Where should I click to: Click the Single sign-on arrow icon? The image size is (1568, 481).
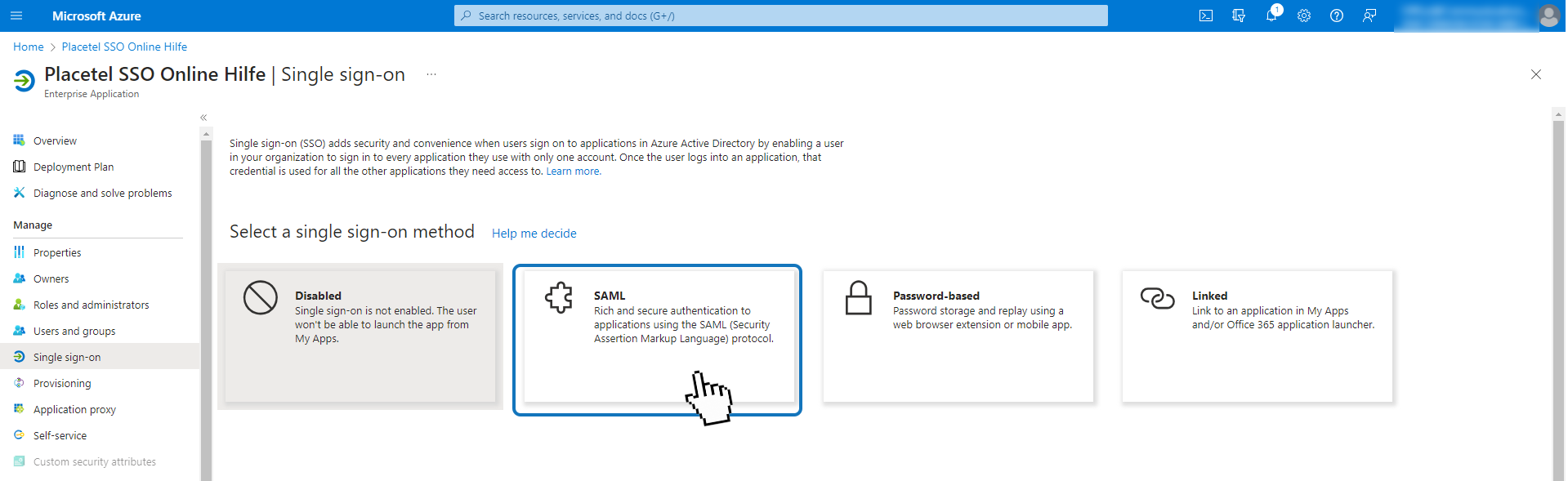[x=19, y=357]
